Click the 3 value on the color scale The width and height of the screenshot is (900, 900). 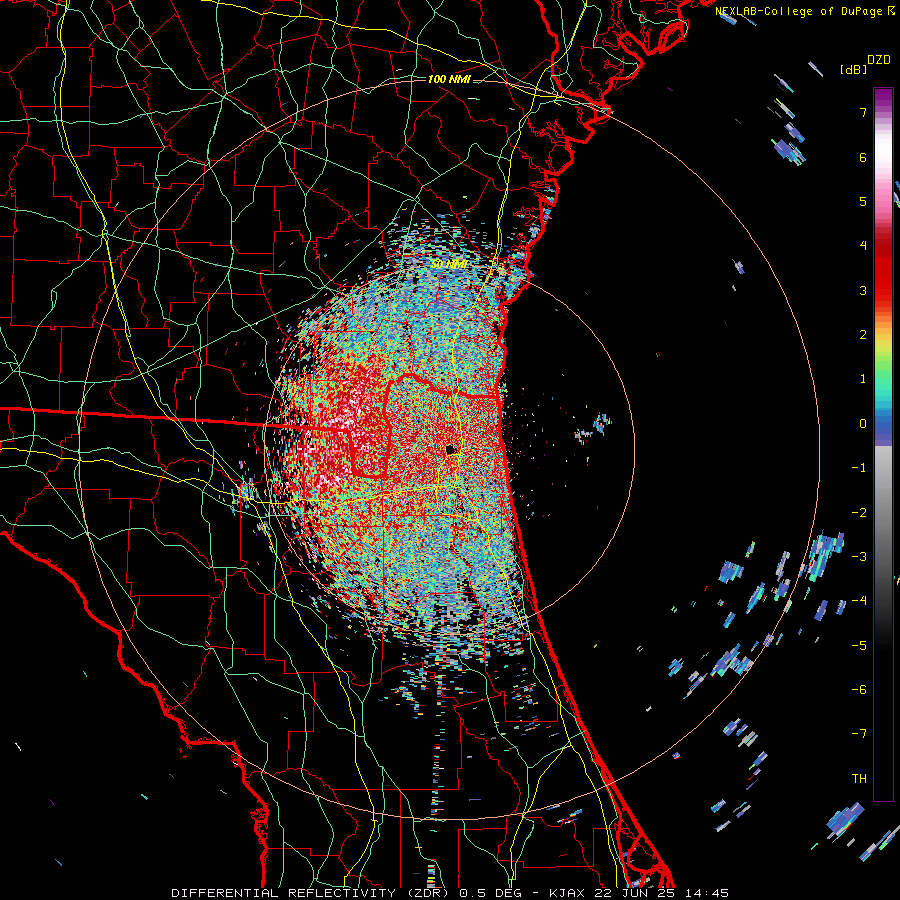pyautogui.click(x=863, y=290)
